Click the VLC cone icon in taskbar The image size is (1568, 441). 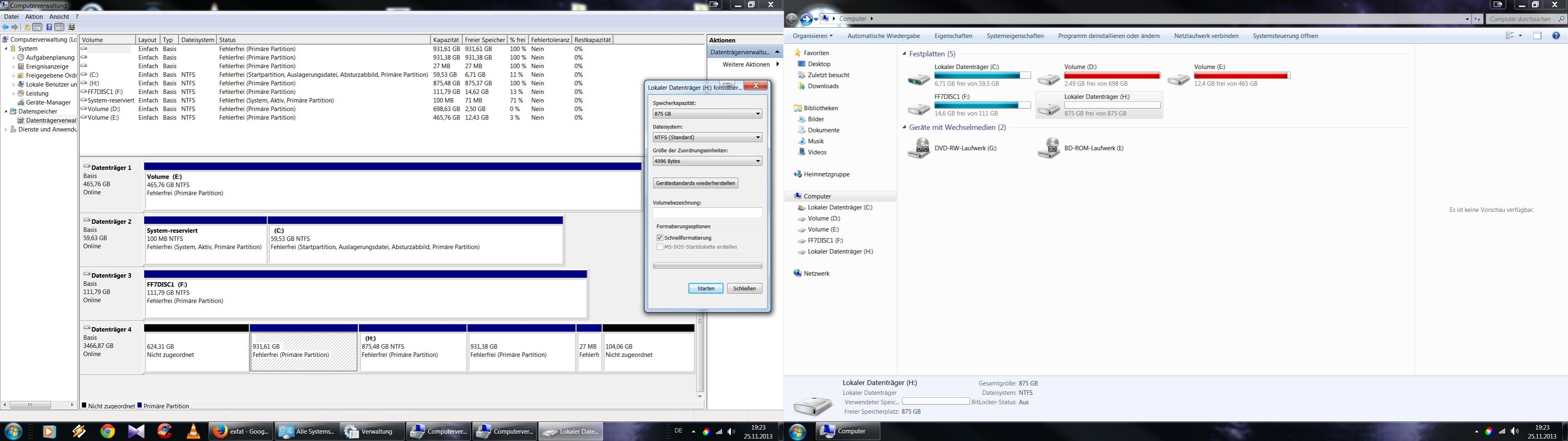point(193,431)
